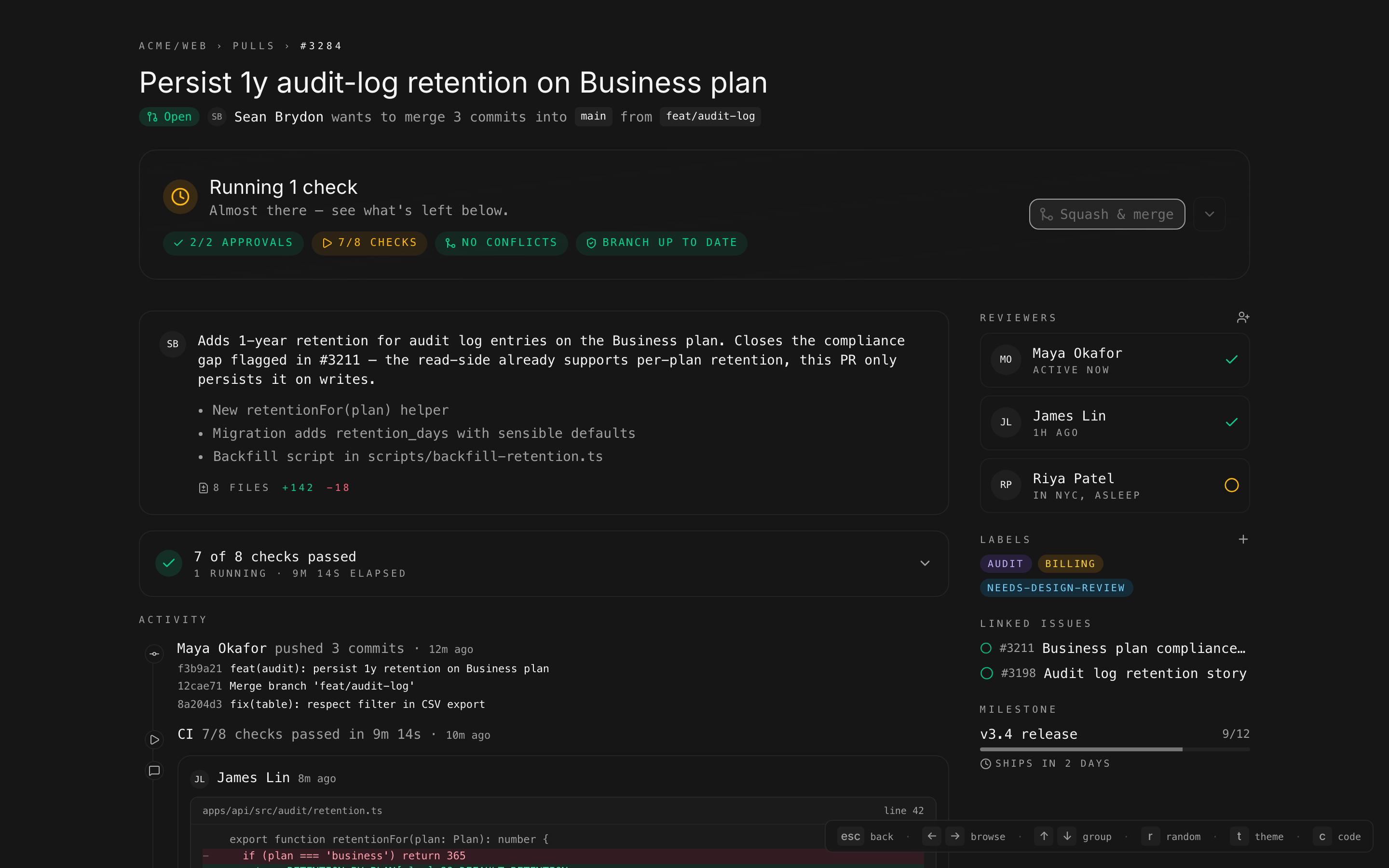Click the CI play icon in activity
The image size is (1389, 868).
click(154, 739)
